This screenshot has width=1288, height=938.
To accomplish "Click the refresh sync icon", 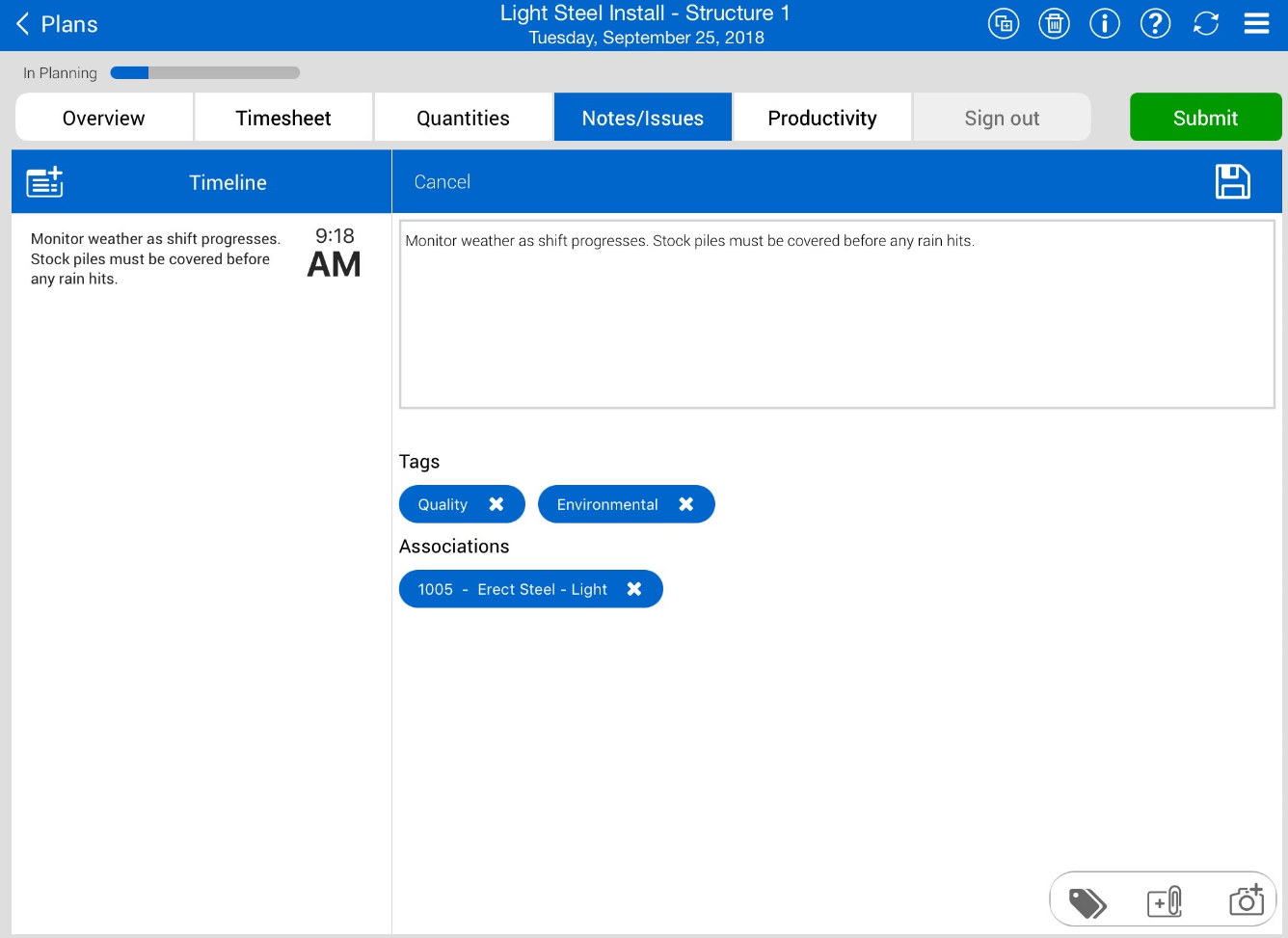I will pyautogui.click(x=1206, y=24).
